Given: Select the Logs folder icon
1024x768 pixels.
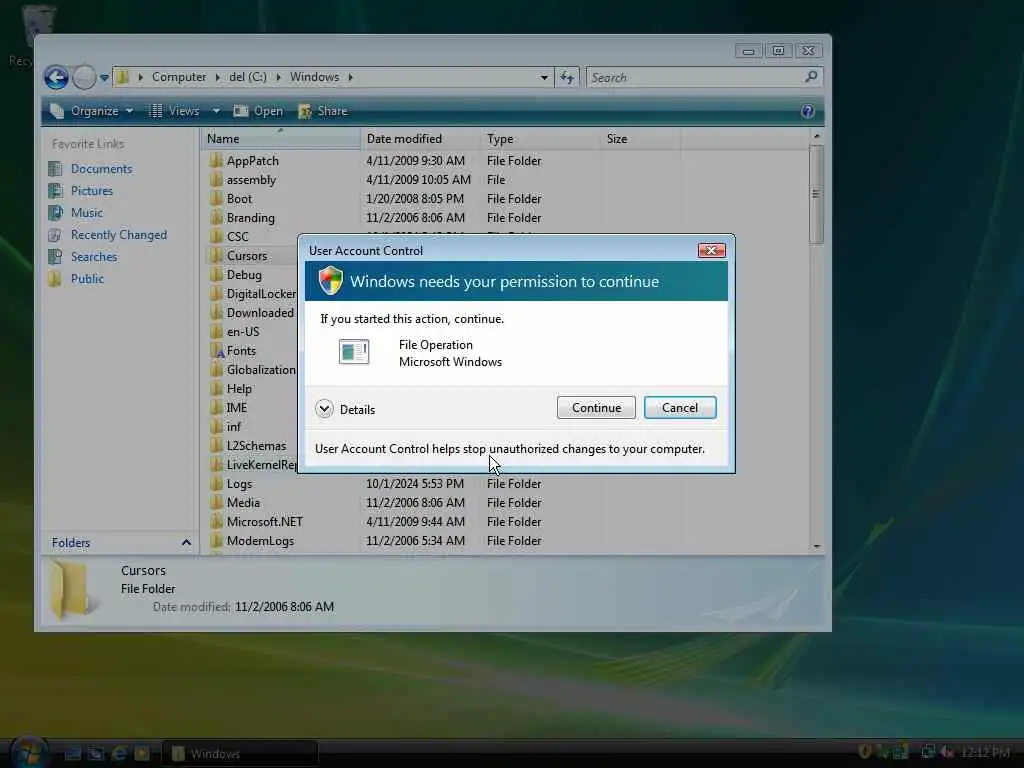Looking at the screenshot, I should pyautogui.click(x=216, y=484).
